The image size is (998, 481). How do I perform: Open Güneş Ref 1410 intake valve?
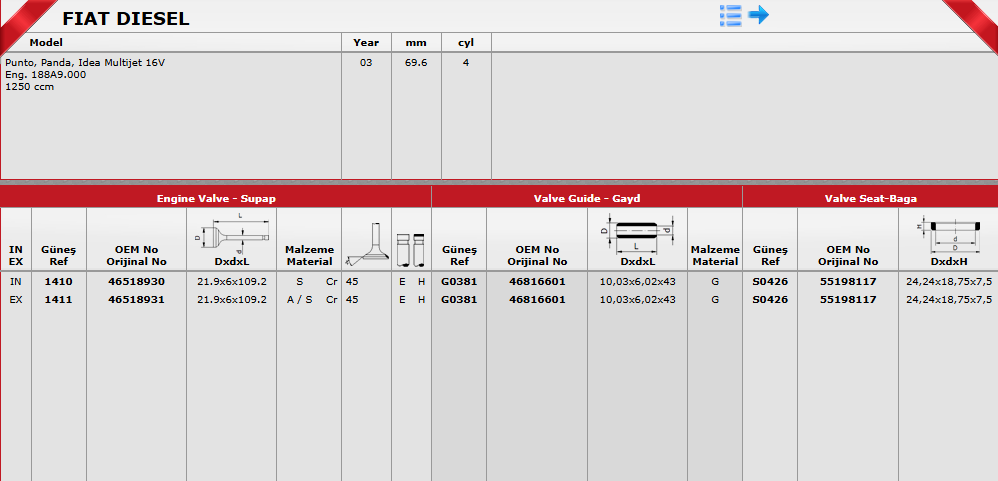click(59, 282)
